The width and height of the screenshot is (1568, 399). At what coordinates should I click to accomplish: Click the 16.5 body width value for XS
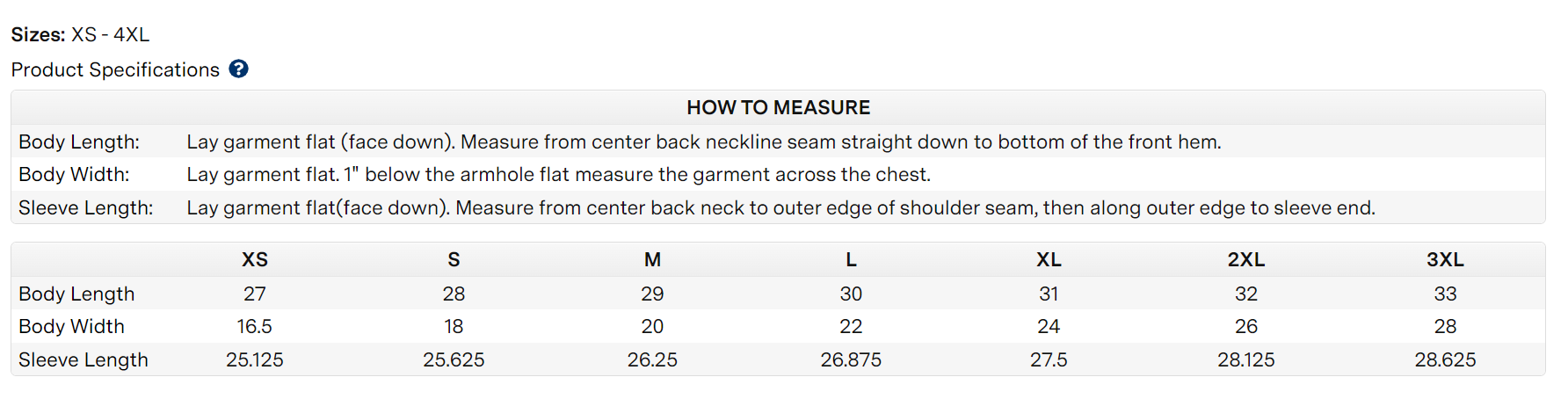pos(255,326)
